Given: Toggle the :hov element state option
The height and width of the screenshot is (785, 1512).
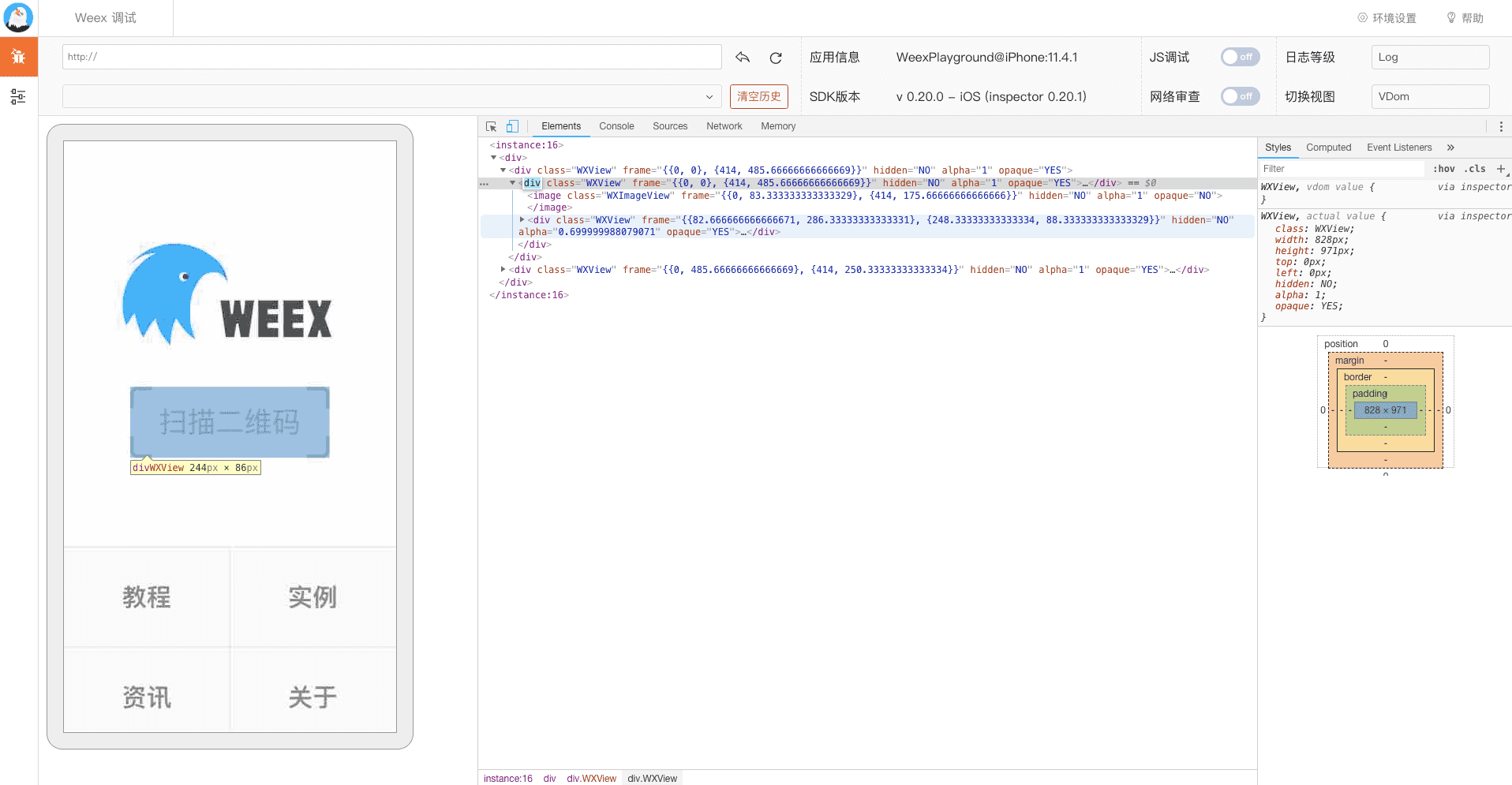Looking at the screenshot, I should (1444, 169).
